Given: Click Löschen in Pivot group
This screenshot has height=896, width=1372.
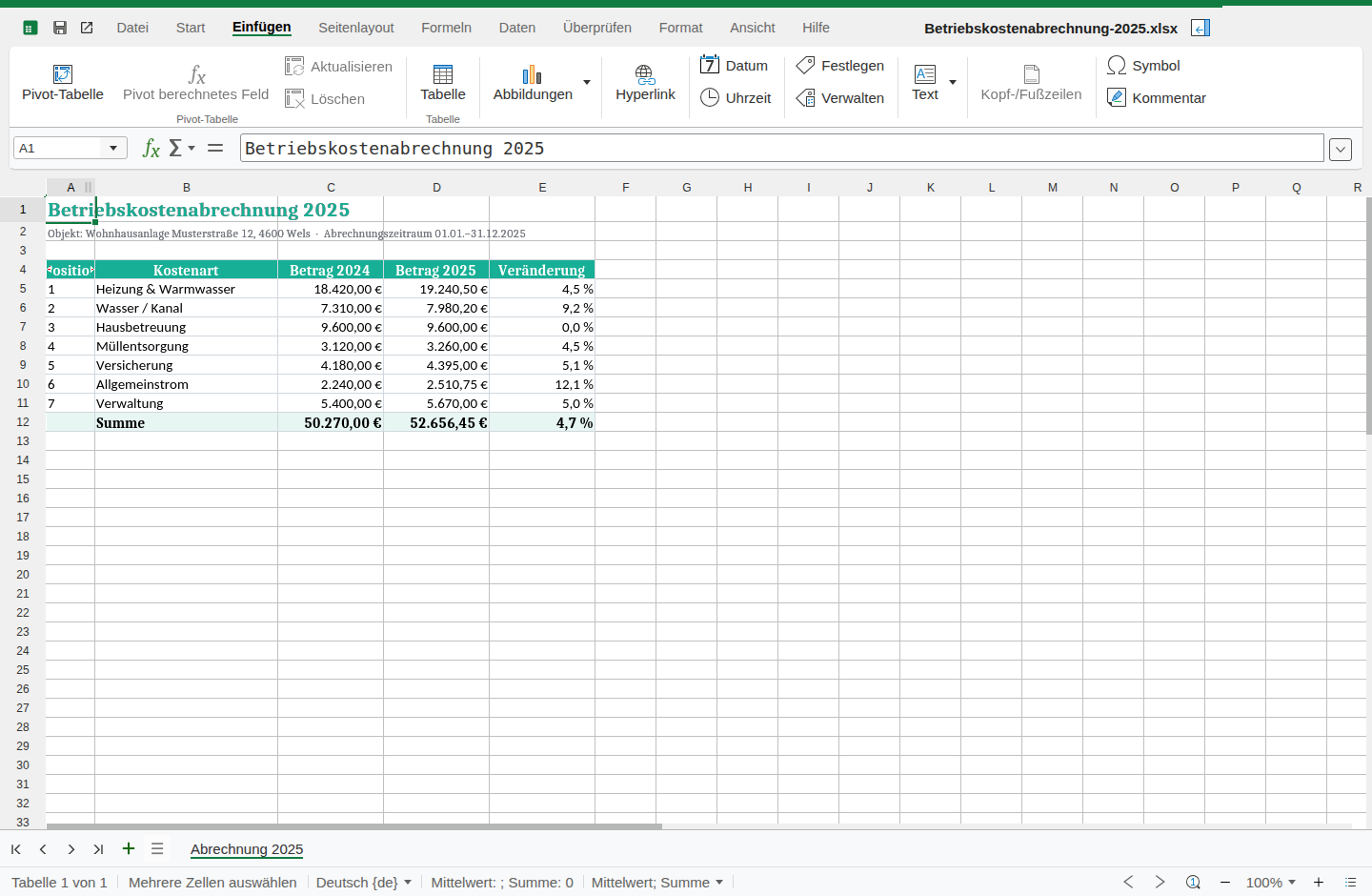Looking at the screenshot, I should [x=325, y=98].
